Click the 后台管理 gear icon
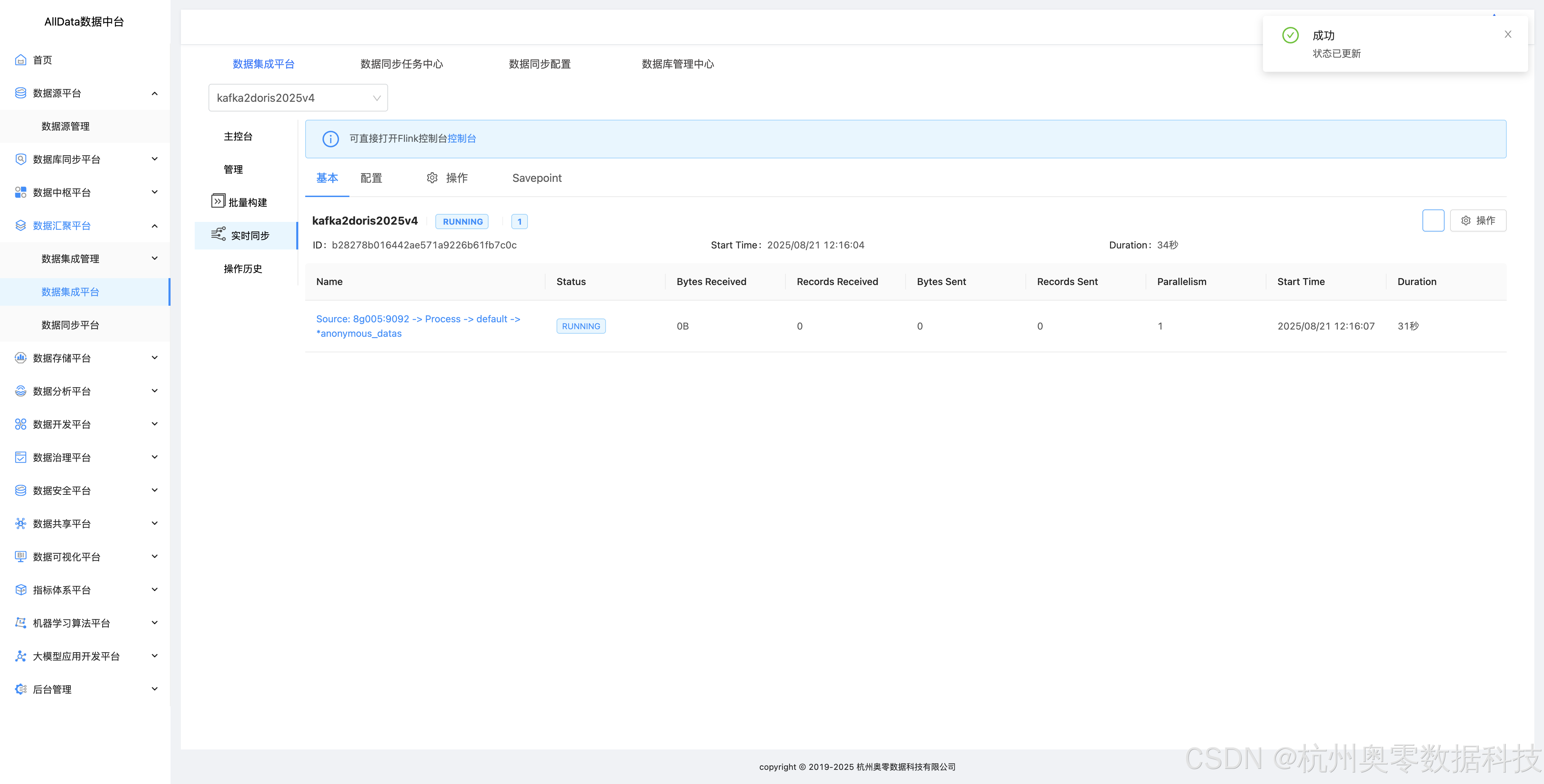 [x=20, y=689]
